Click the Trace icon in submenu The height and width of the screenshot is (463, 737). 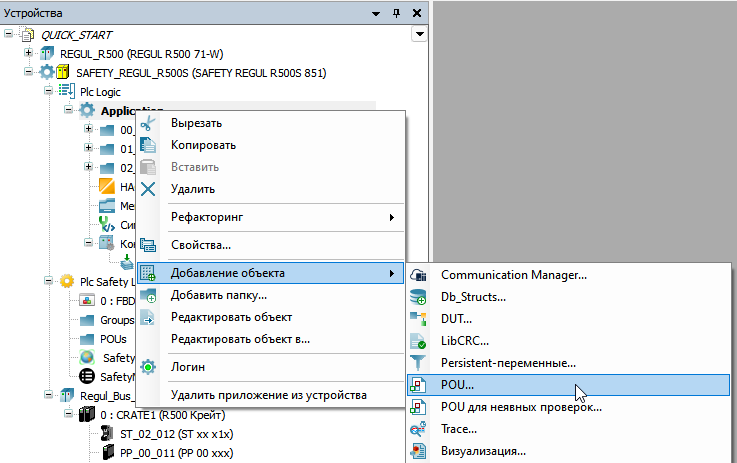point(419,429)
